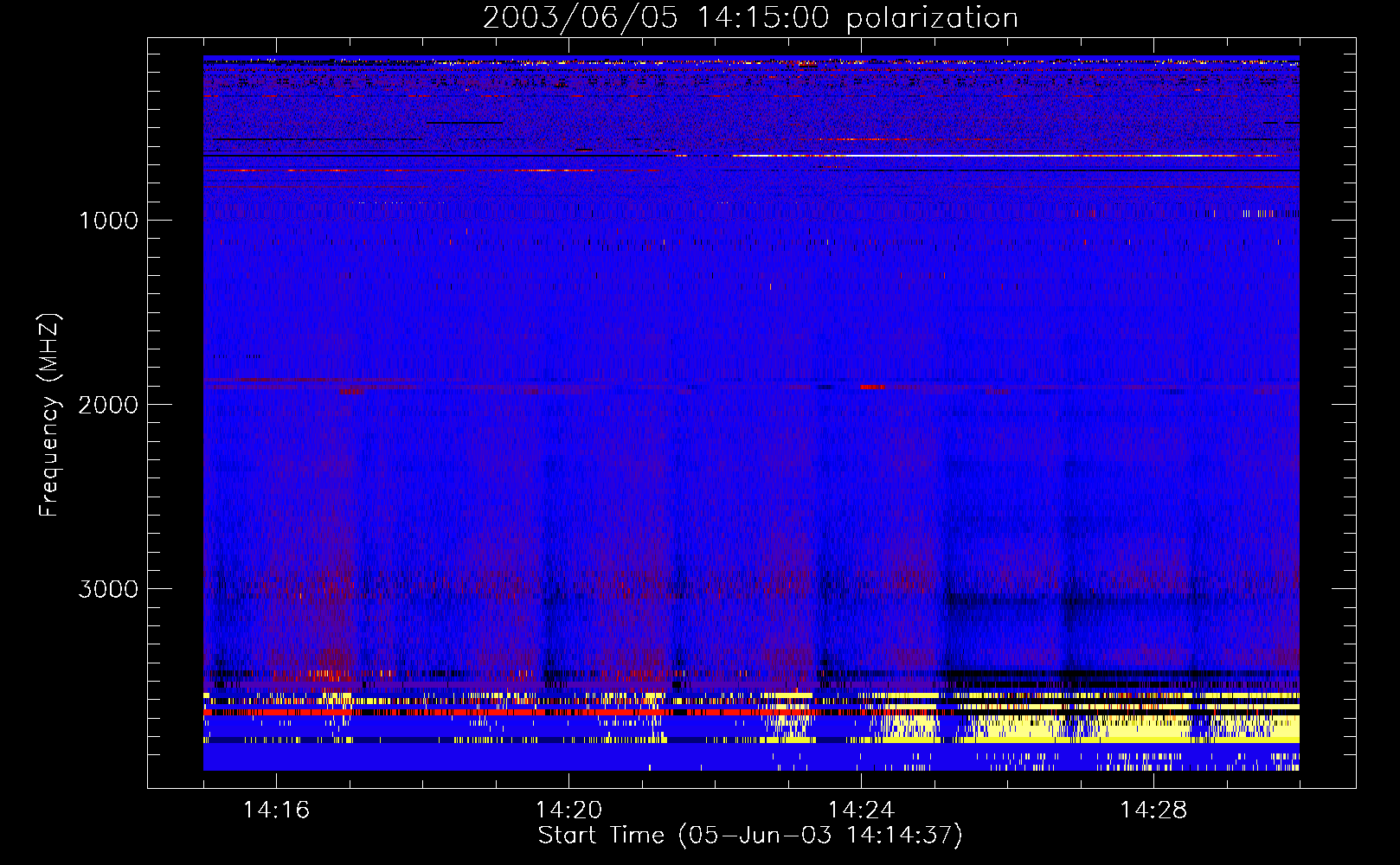Click the 14:28 time tick label
This screenshot has width=1400, height=865.
coord(1153,810)
